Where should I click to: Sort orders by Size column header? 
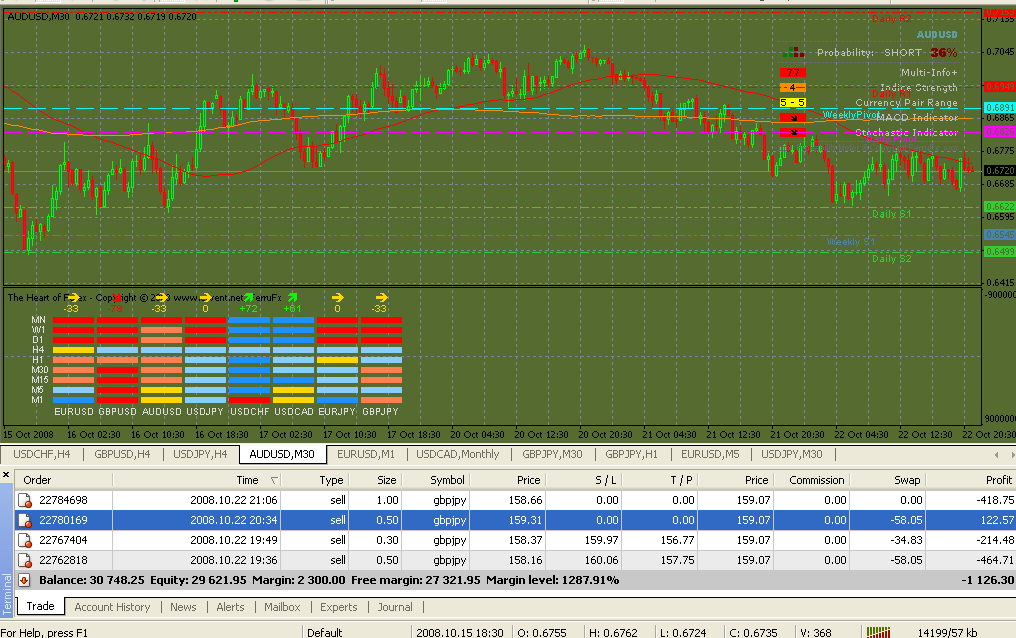click(x=375, y=480)
